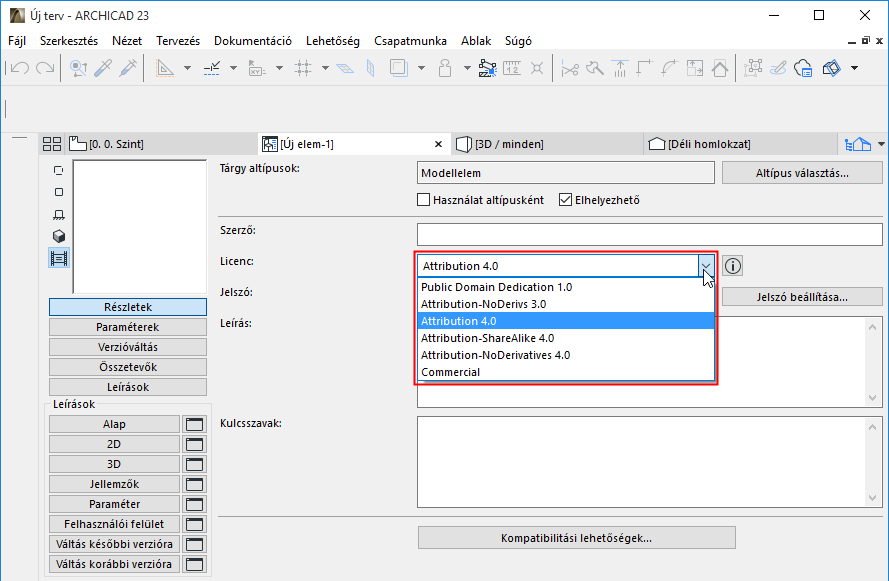Screen dimensions: 889x581
Task: Expand the guide lines dropdown arrow
Action: coord(187,68)
